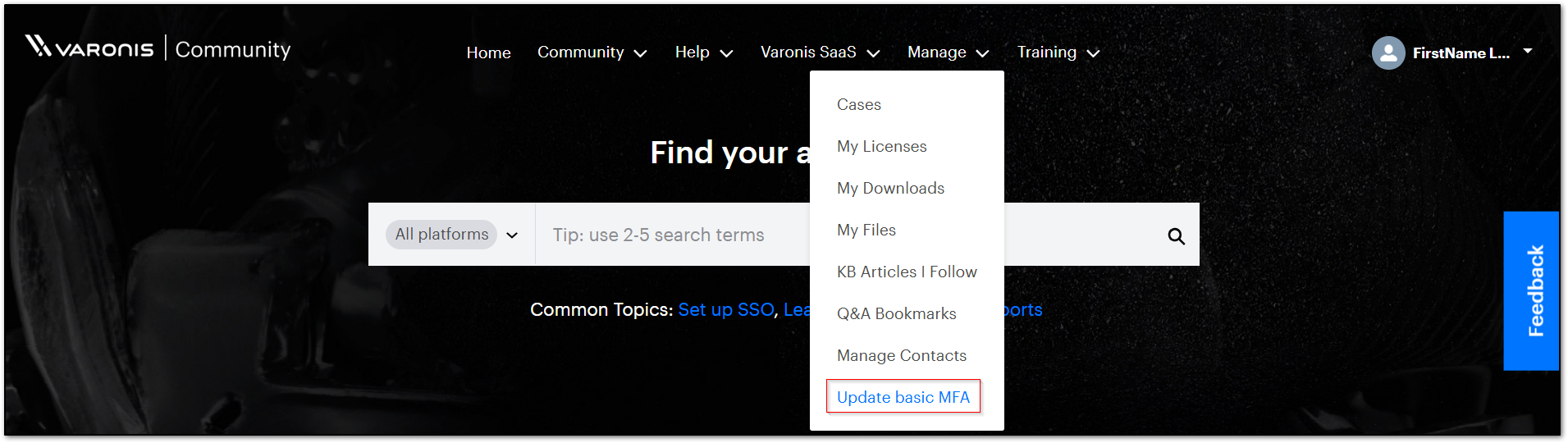Open the Training menu
The image size is (1568, 443).
1058,53
